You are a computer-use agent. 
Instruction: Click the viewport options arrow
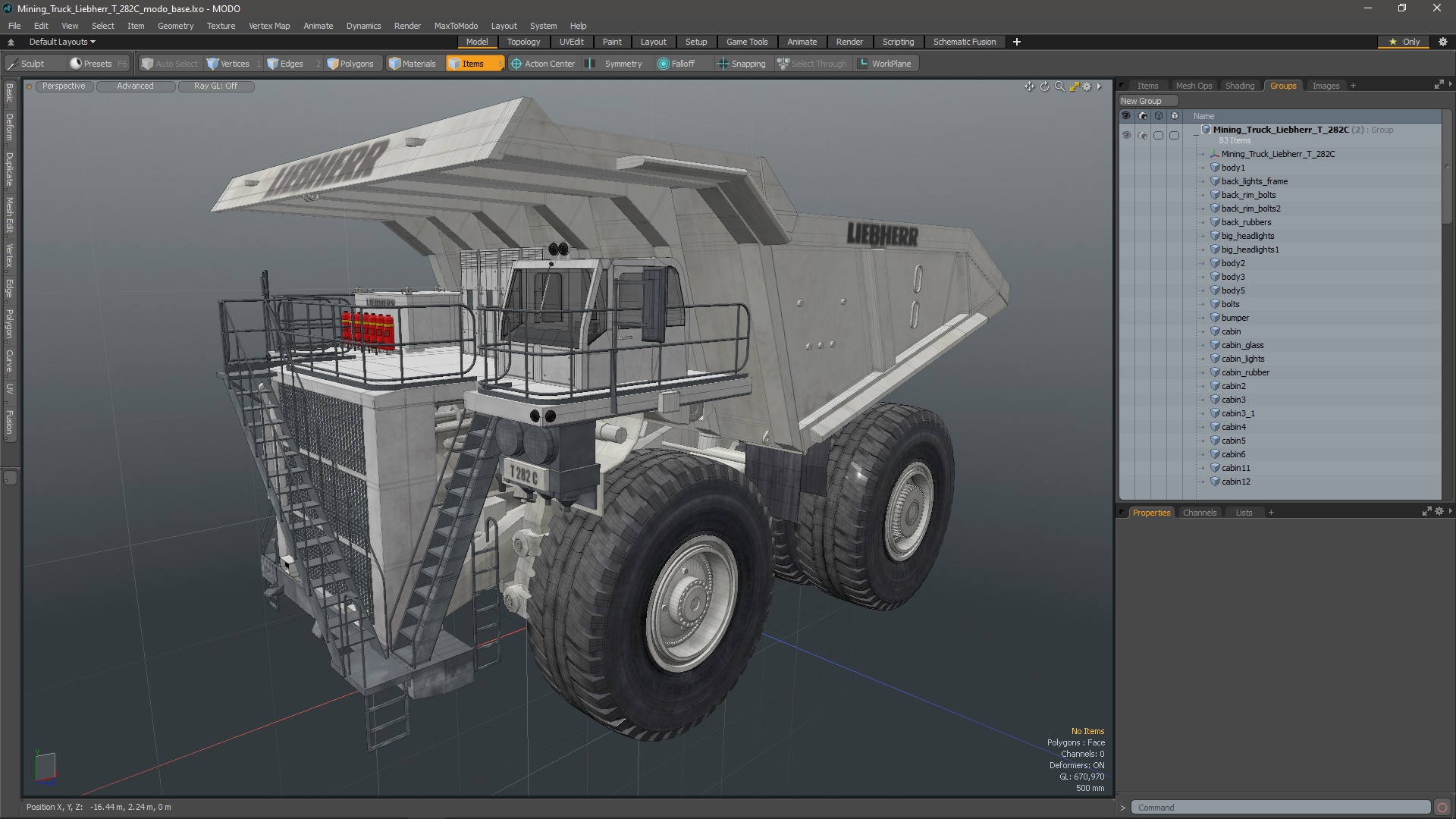click(1099, 86)
